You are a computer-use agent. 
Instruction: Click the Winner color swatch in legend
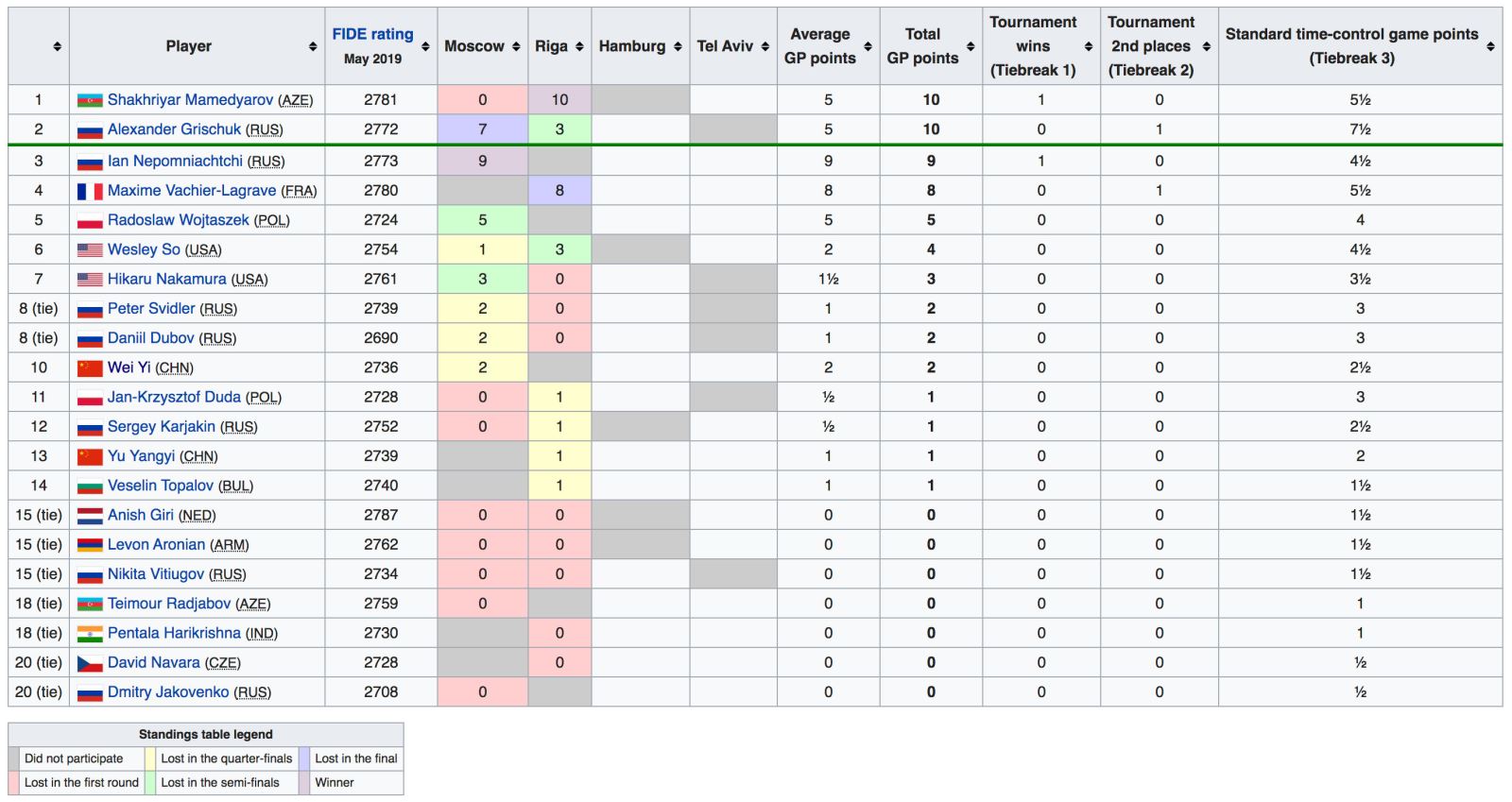point(304,783)
